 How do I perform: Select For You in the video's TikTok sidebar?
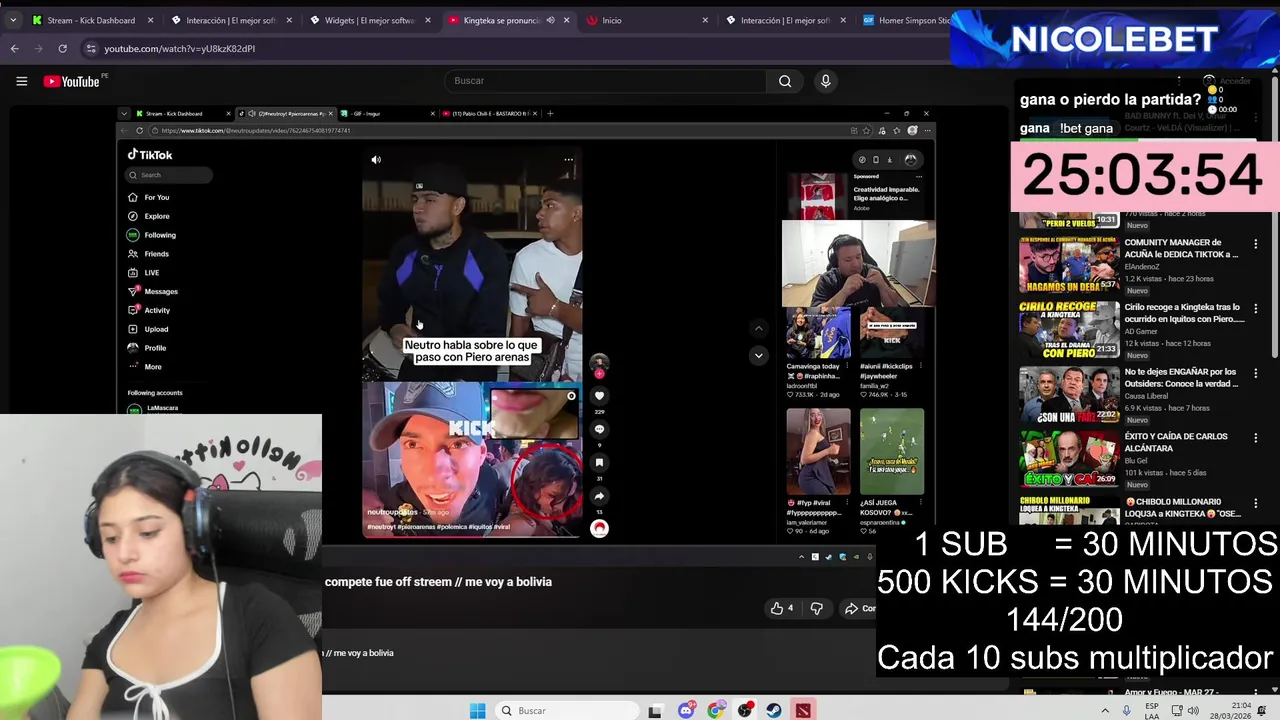[x=149, y=197]
